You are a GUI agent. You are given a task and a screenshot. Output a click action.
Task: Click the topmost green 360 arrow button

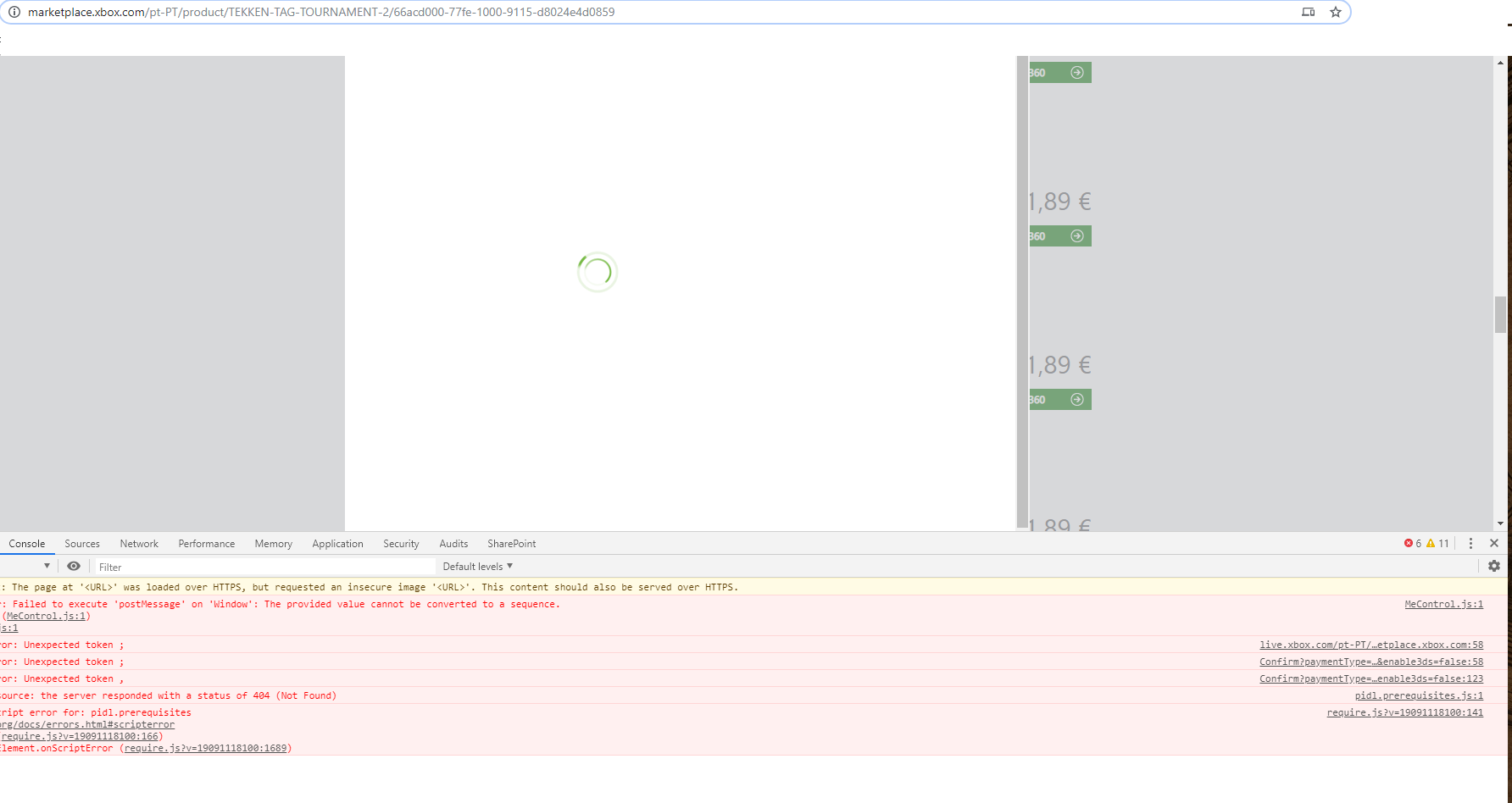click(x=1059, y=73)
